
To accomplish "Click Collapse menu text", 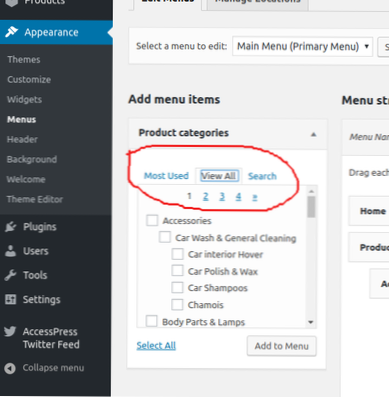I will (x=53, y=368).
